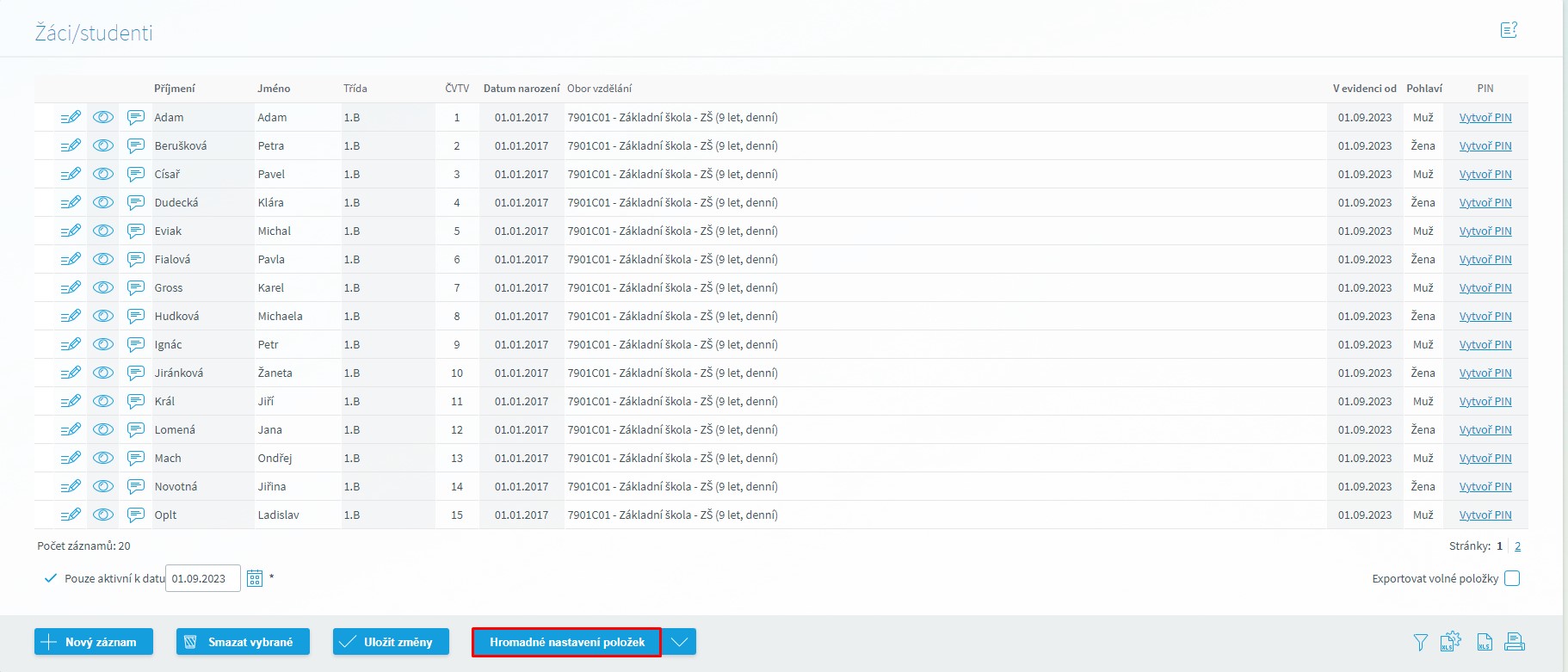Click Smazat vybrané button
The height and width of the screenshot is (672, 1568).
pos(243,642)
